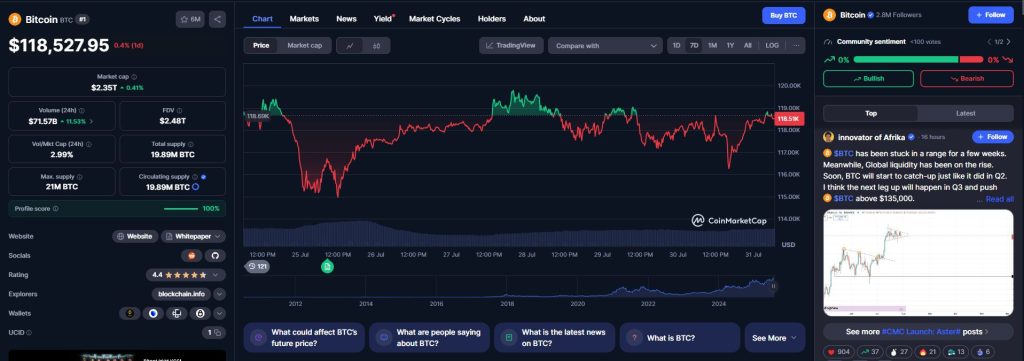Vote Bearish on sentiment
The width and height of the screenshot is (1024, 361).
pyautogui.click(x=967, y=78)
